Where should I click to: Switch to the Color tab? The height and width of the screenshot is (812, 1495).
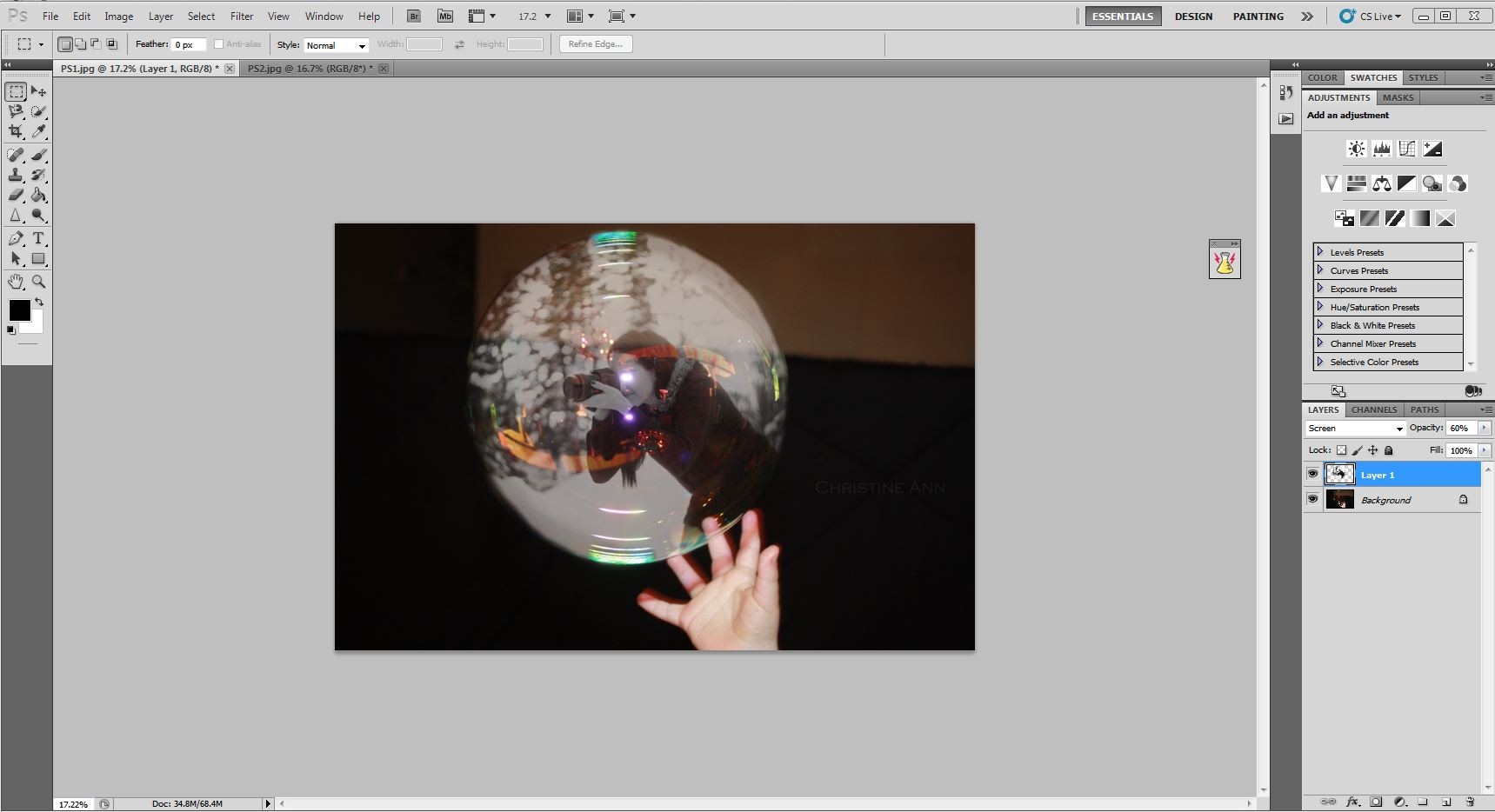pos(1323,77)
